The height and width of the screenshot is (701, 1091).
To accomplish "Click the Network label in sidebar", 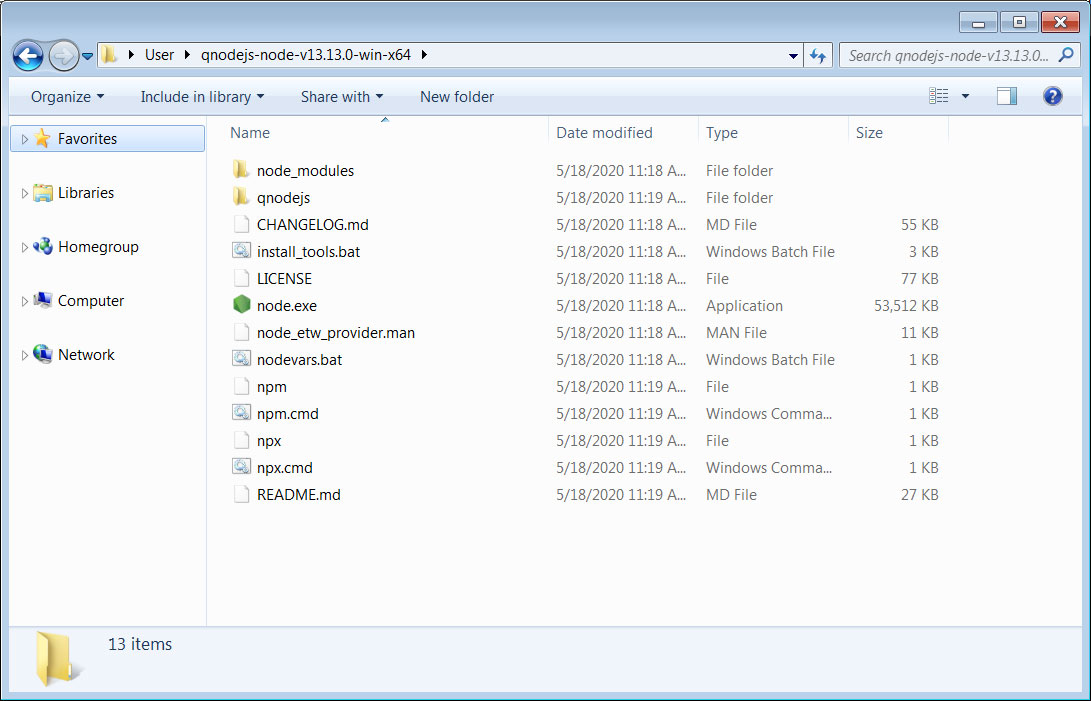I will pos(86,355).
